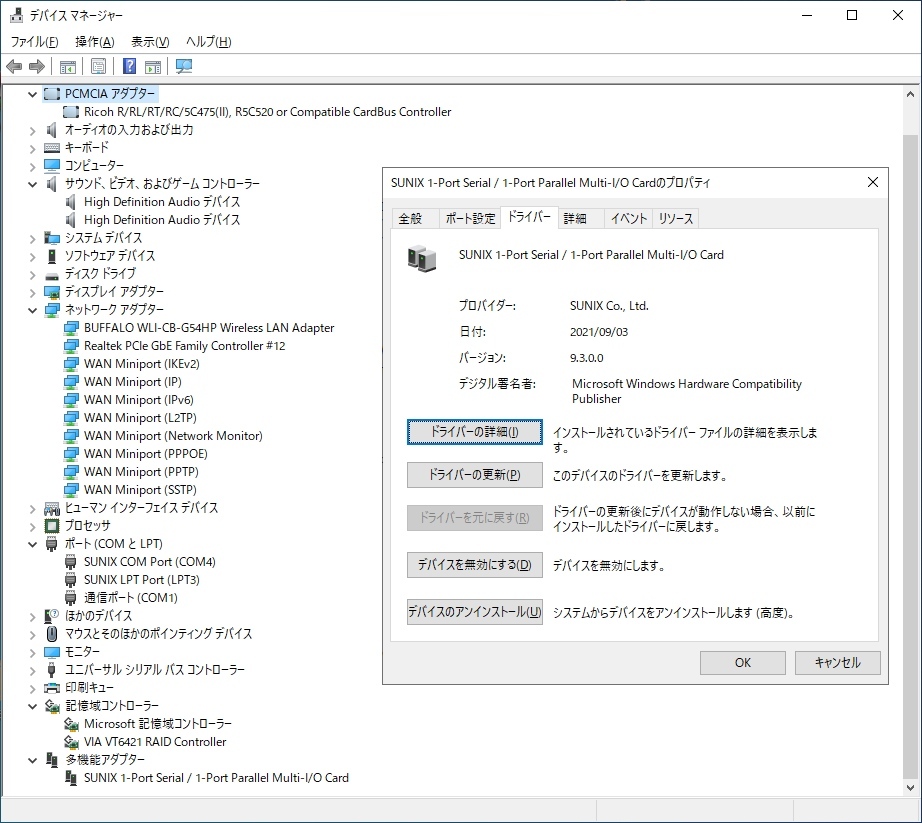This screenshot has width=922, height=823.
Task: Click the ドライバーの更新(P) button
Action: click(x=475, y=475)
